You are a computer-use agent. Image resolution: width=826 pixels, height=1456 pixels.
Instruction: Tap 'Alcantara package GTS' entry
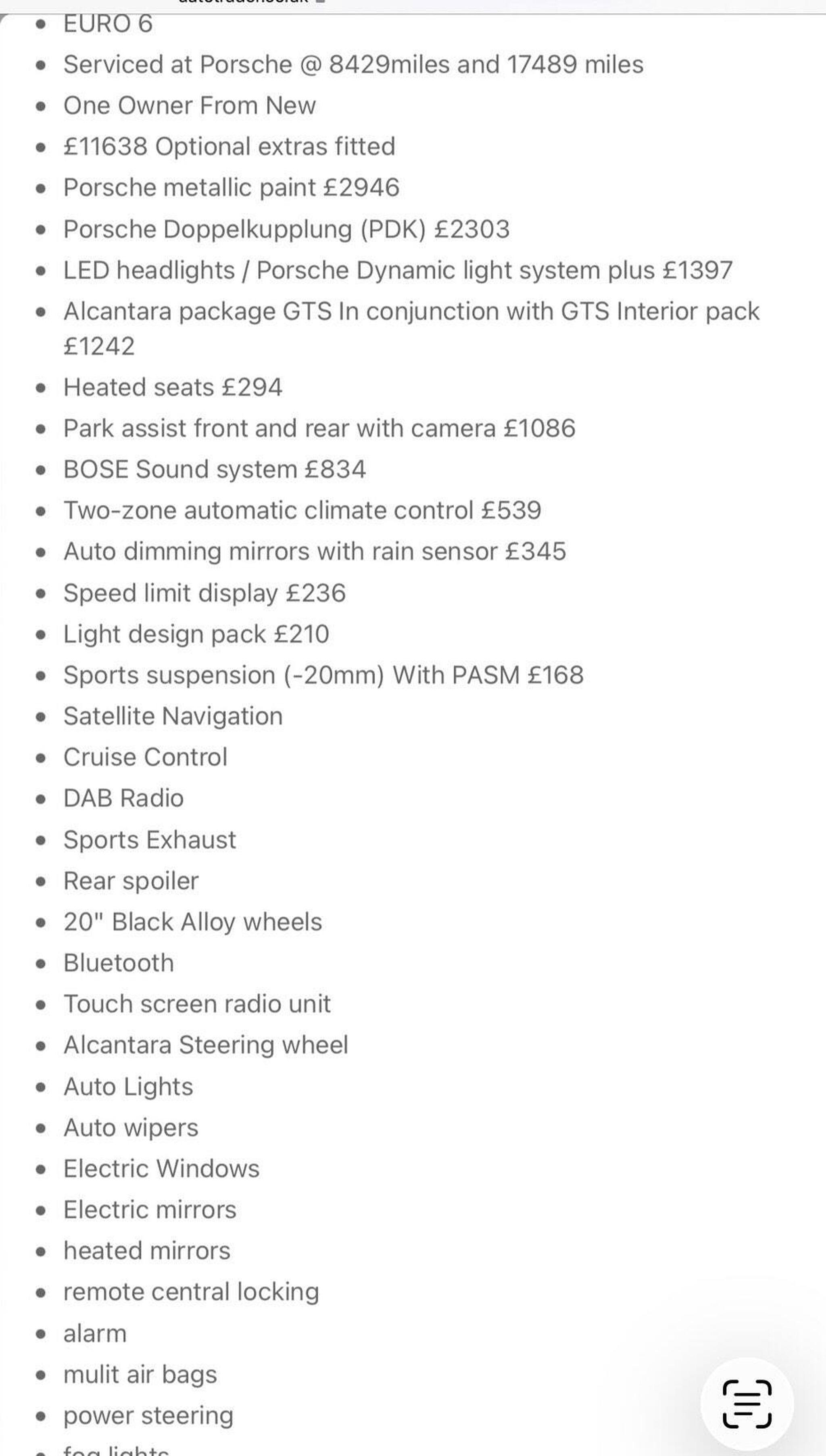point(411,329)
